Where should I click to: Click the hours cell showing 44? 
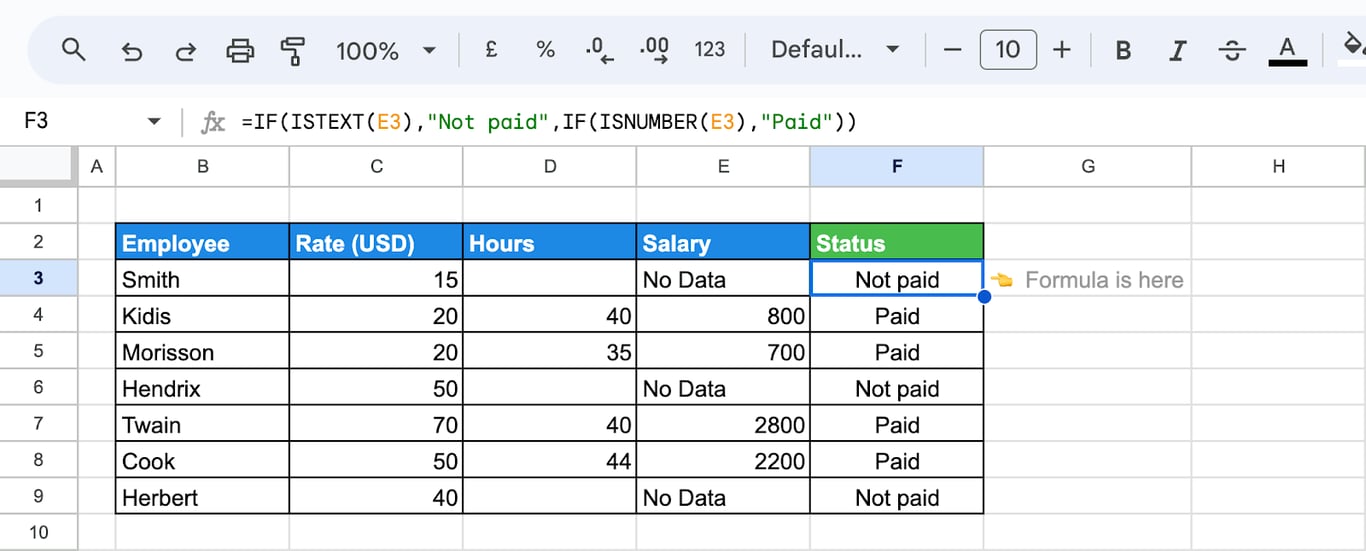(550, 460)
